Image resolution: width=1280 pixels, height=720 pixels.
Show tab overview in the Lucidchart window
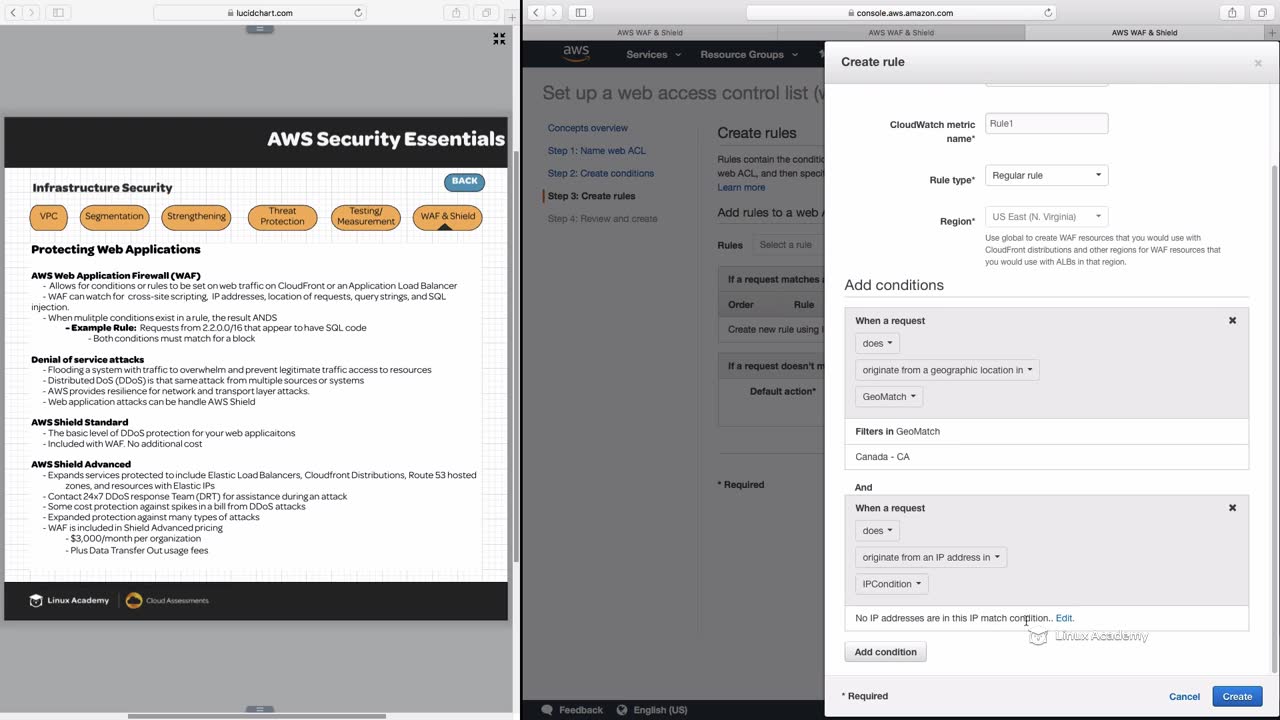(486, 13)
